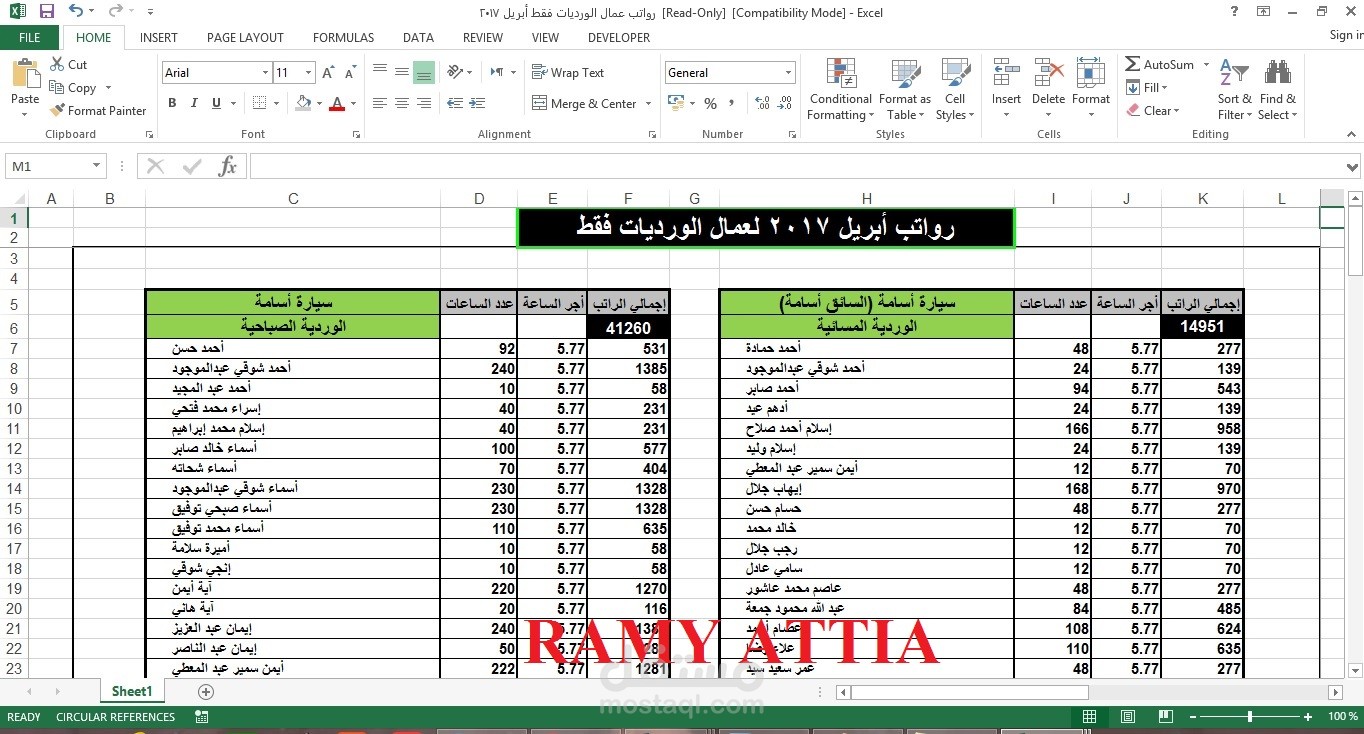Toggle Bottom Align (highlighted) alignment
This screenshot has width=1364, height=734.
(423, 73)
